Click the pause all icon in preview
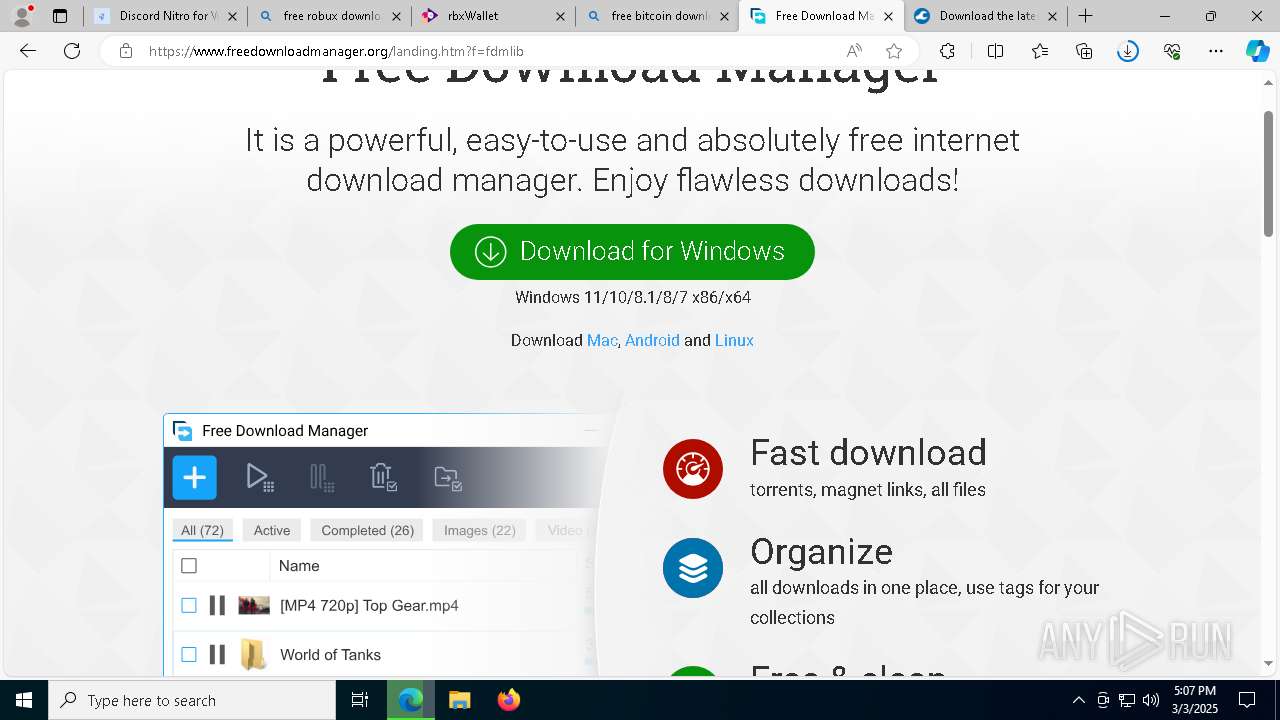The width and height of the screenshot is (1280, 720). [x=322, y=477]
